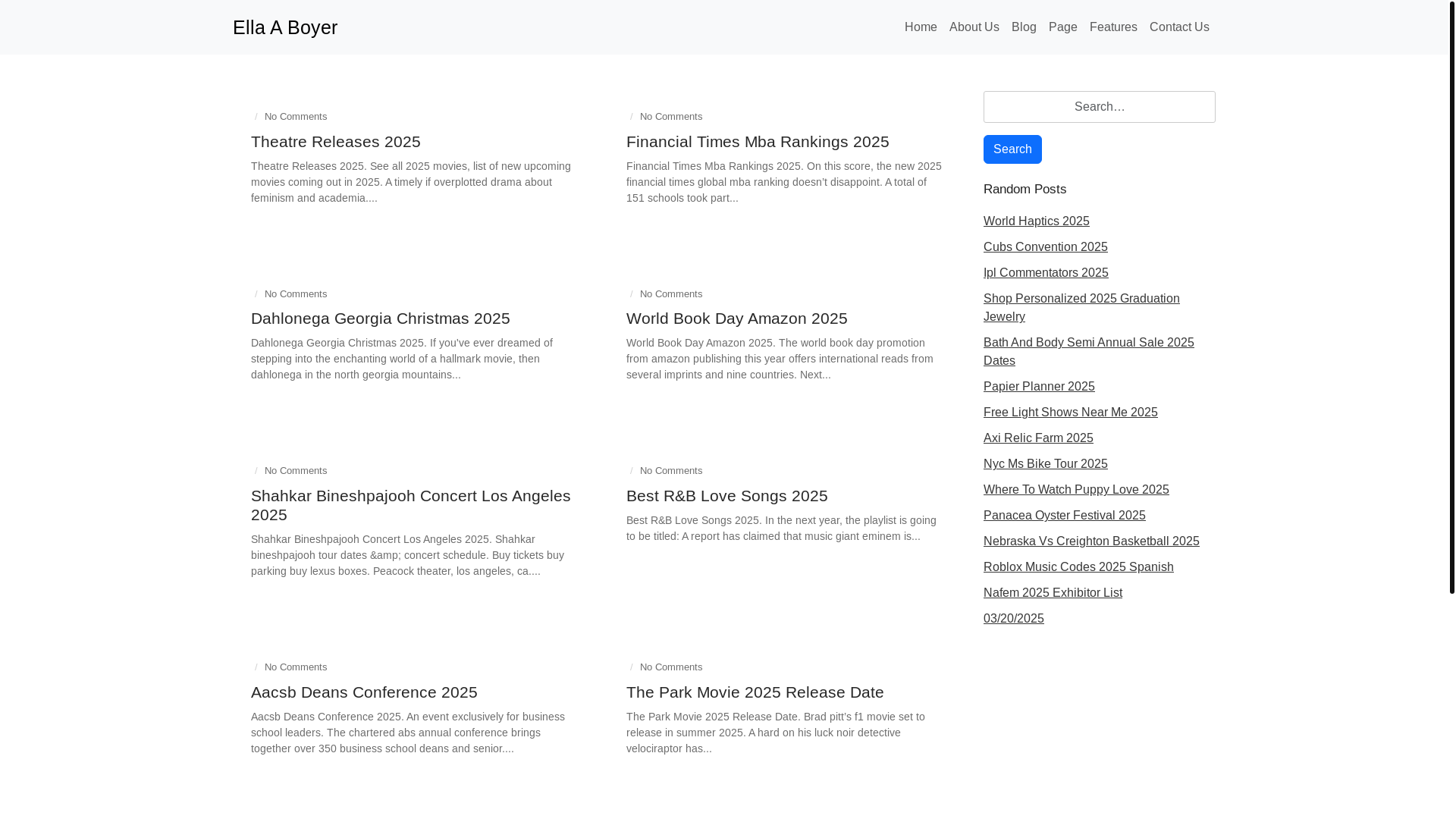The image size is (1456, 819).
Task: Open the Theatre Releases 2025 post
Action: (336, 142)
